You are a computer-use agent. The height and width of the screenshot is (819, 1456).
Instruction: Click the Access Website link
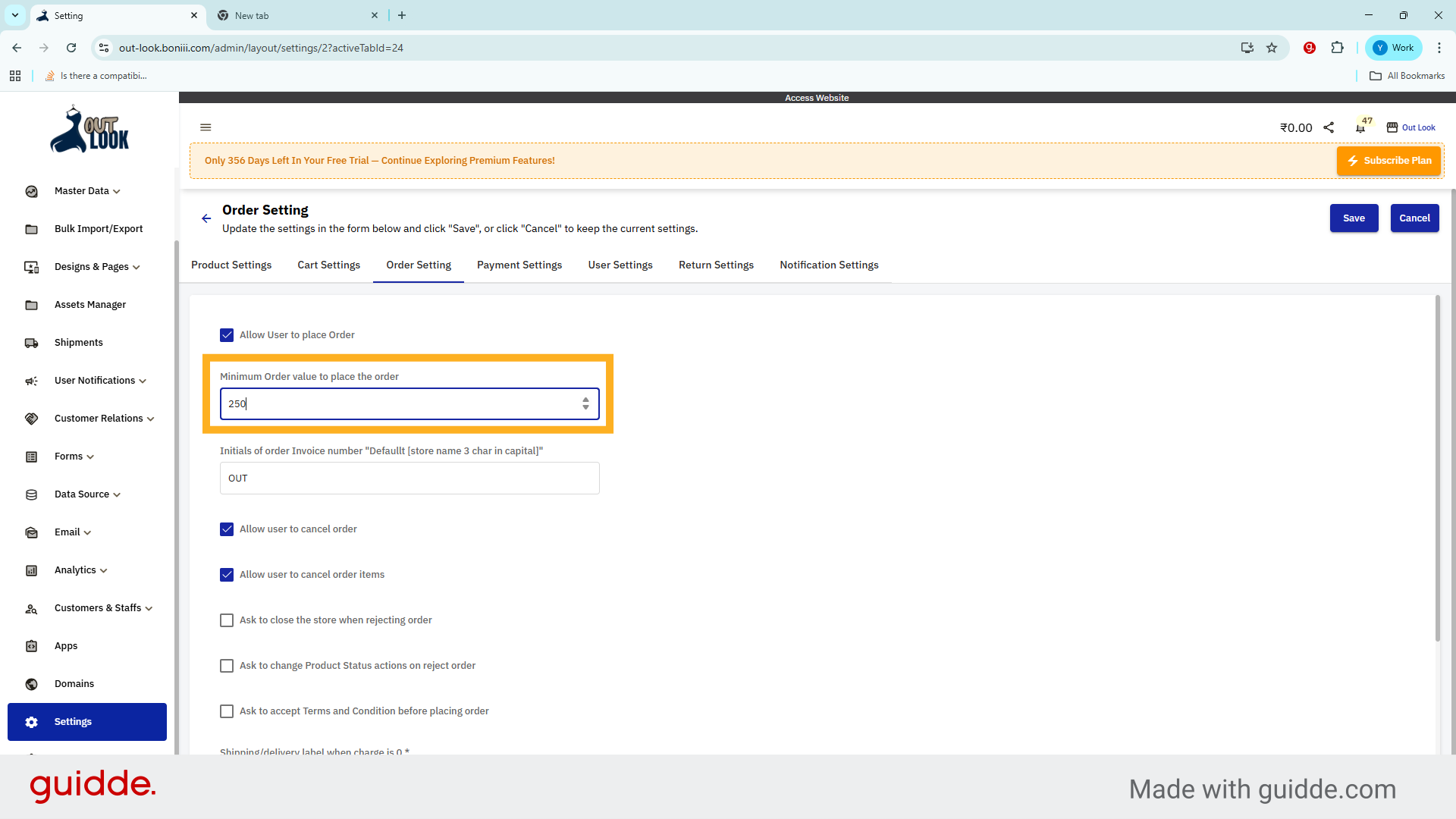pyautogui.click(x=817, y=98)
